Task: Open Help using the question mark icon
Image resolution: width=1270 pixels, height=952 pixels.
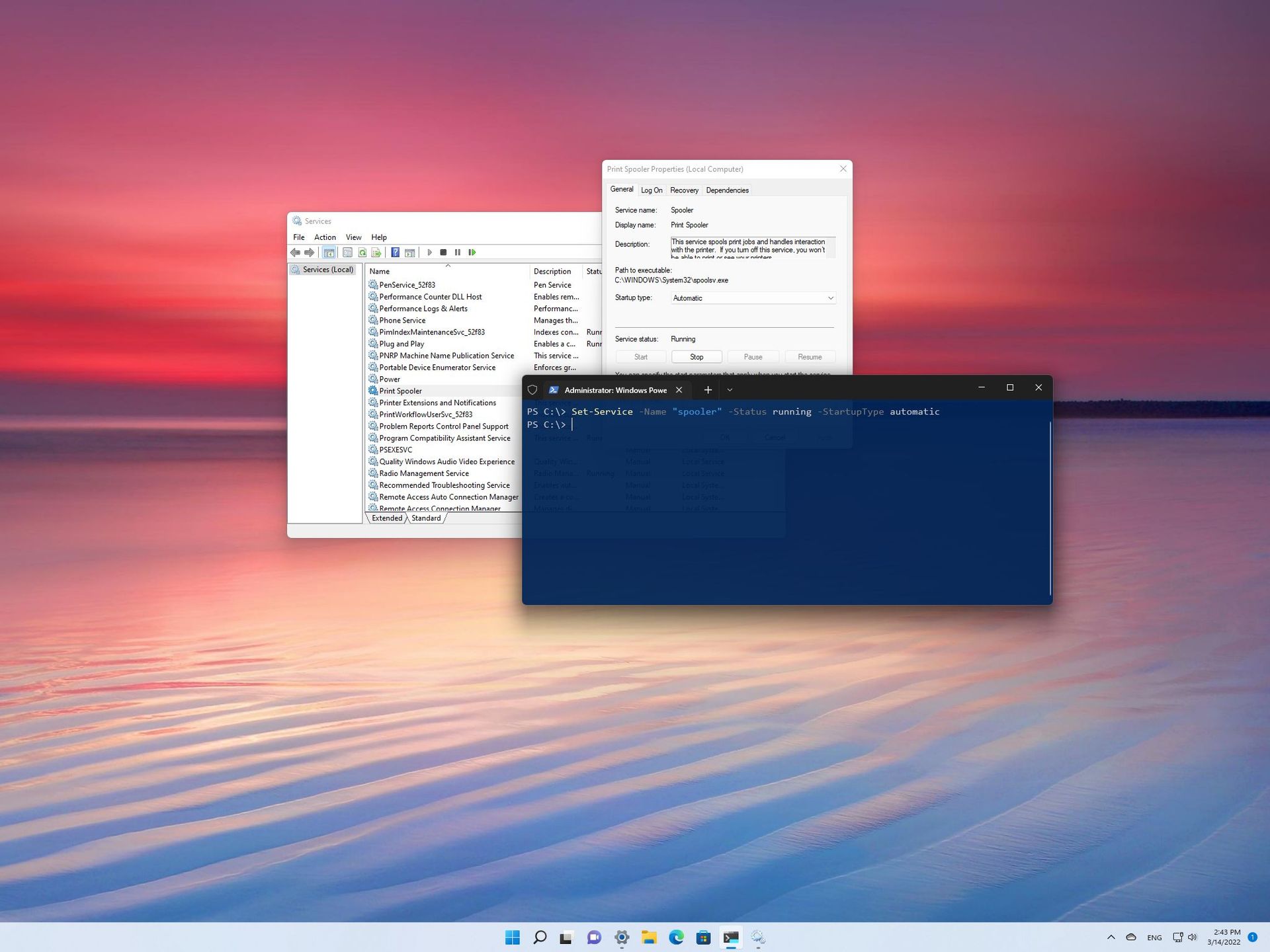Action: [395, 252]
